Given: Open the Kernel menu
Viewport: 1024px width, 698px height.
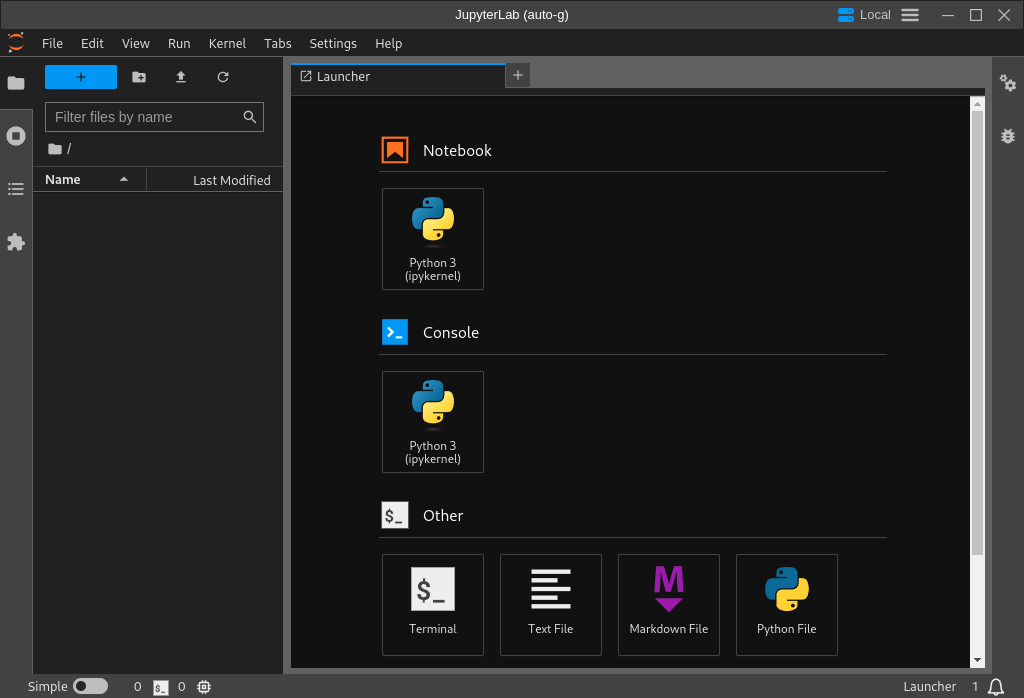Looking at the screenshot, I should click(x=227, y=44).
